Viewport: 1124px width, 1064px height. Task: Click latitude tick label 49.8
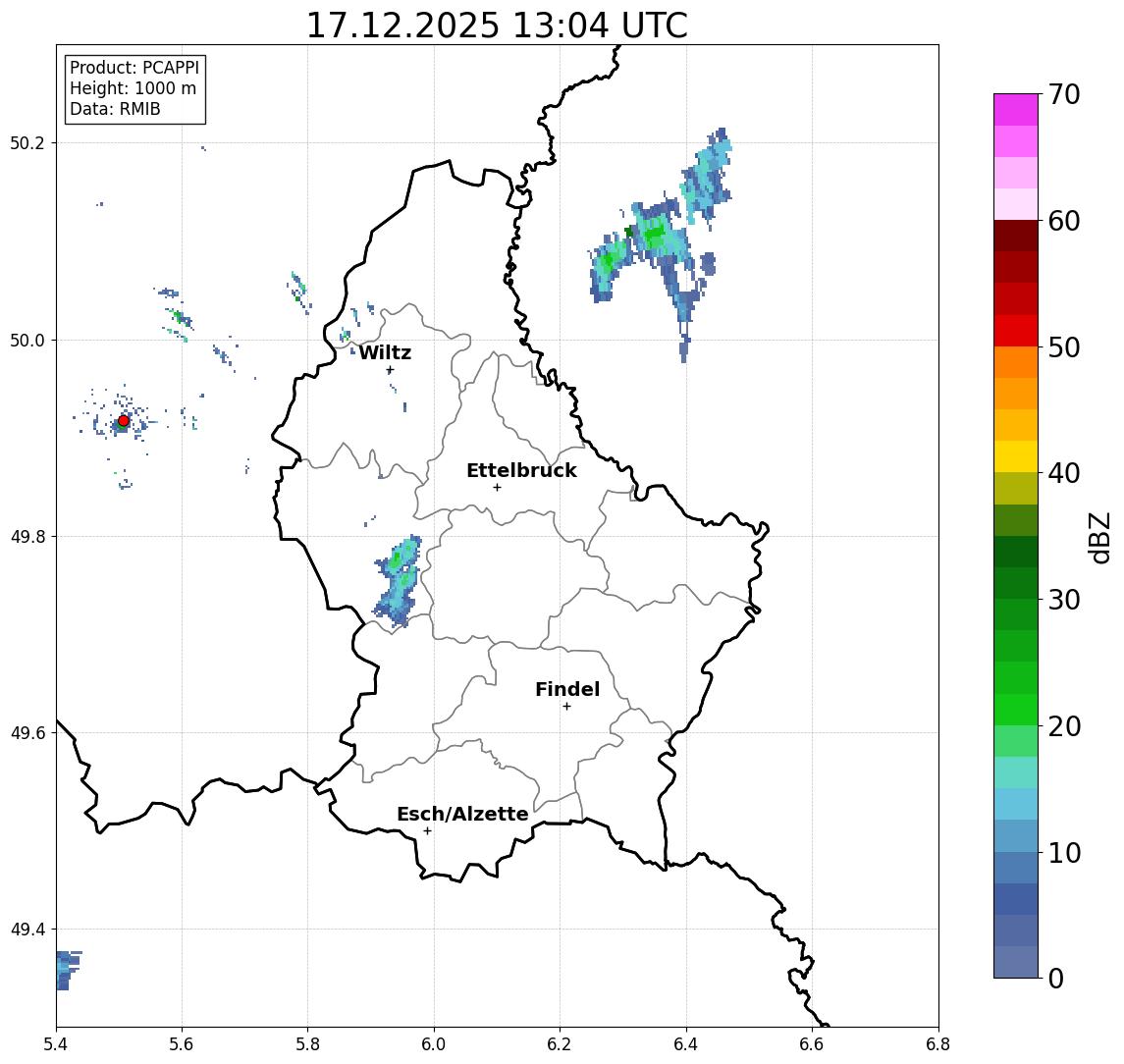point(27,536)
